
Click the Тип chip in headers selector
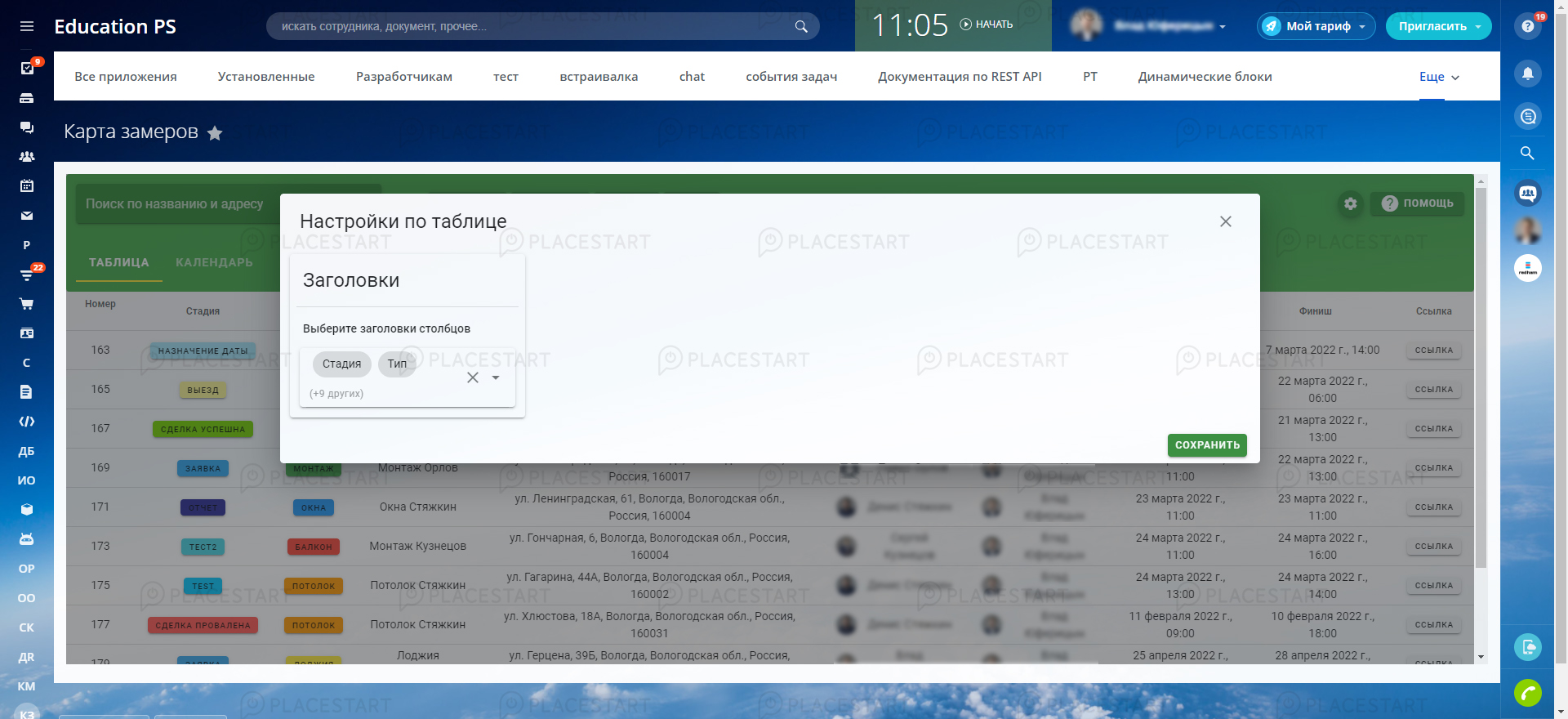coord(398,364)
